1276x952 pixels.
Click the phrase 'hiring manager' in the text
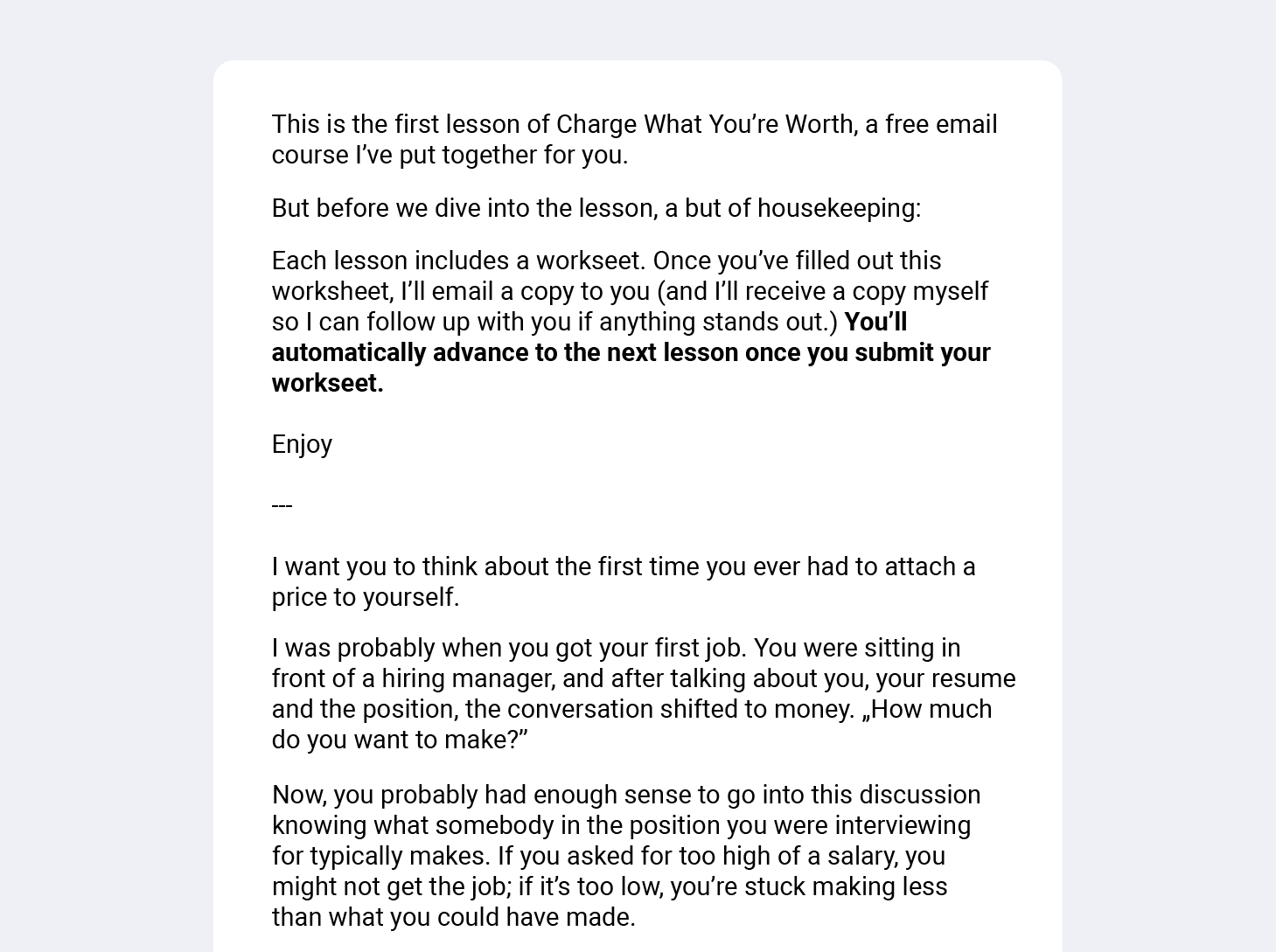[x=468, y=678]
